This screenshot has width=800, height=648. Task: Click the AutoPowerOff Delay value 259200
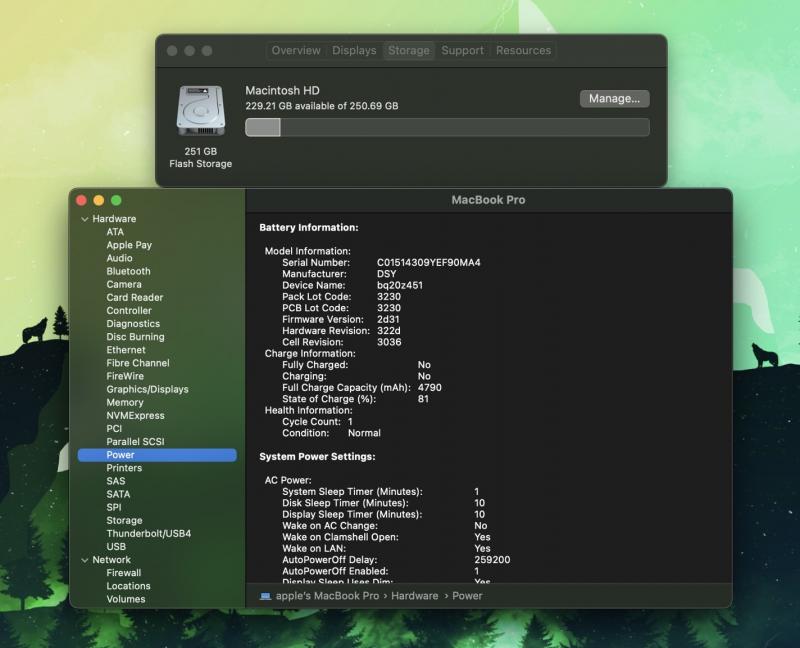tap(492, 560)
